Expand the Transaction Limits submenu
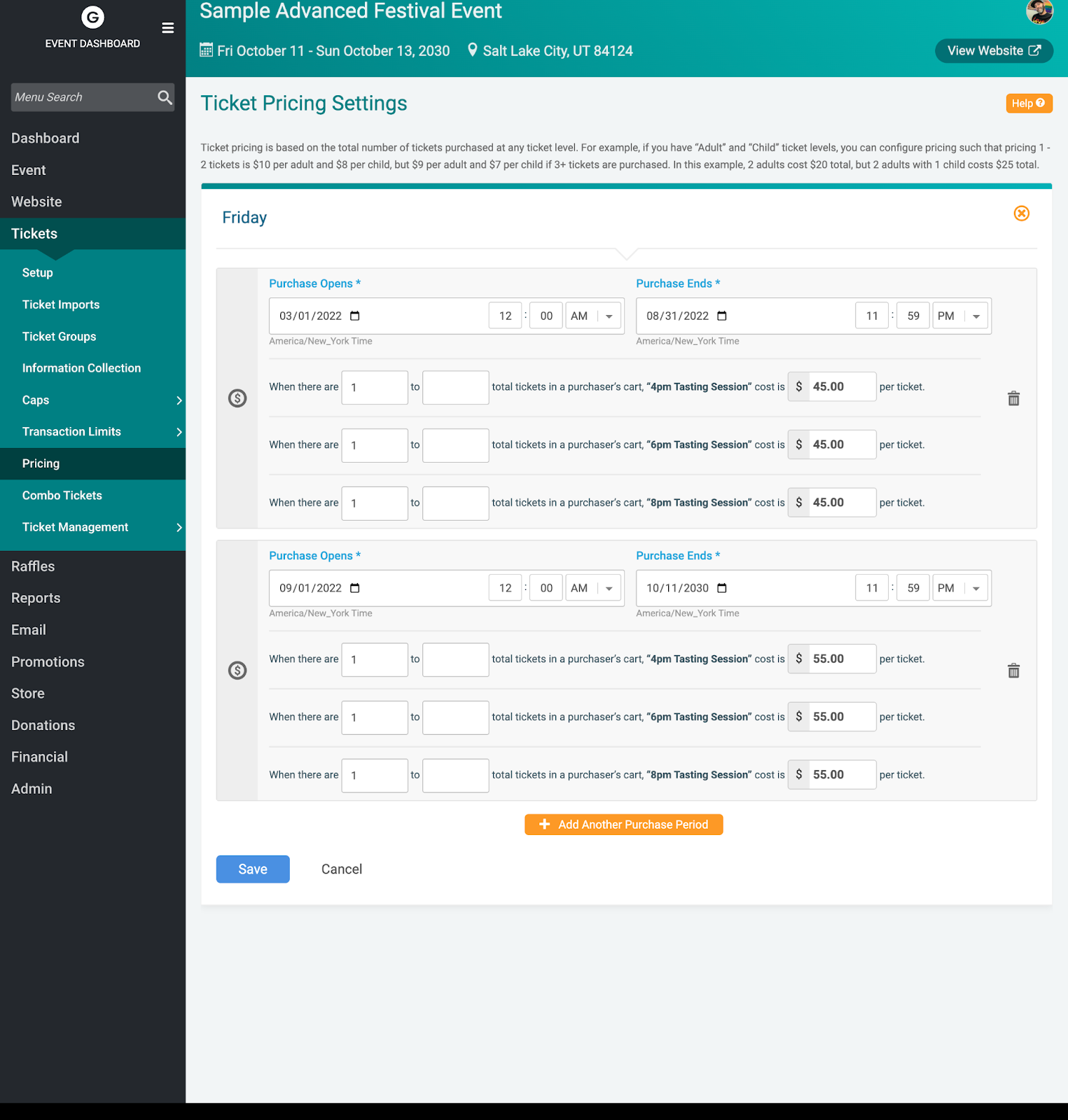The height and width of the screenshot is (1120, 1068). 179,432
